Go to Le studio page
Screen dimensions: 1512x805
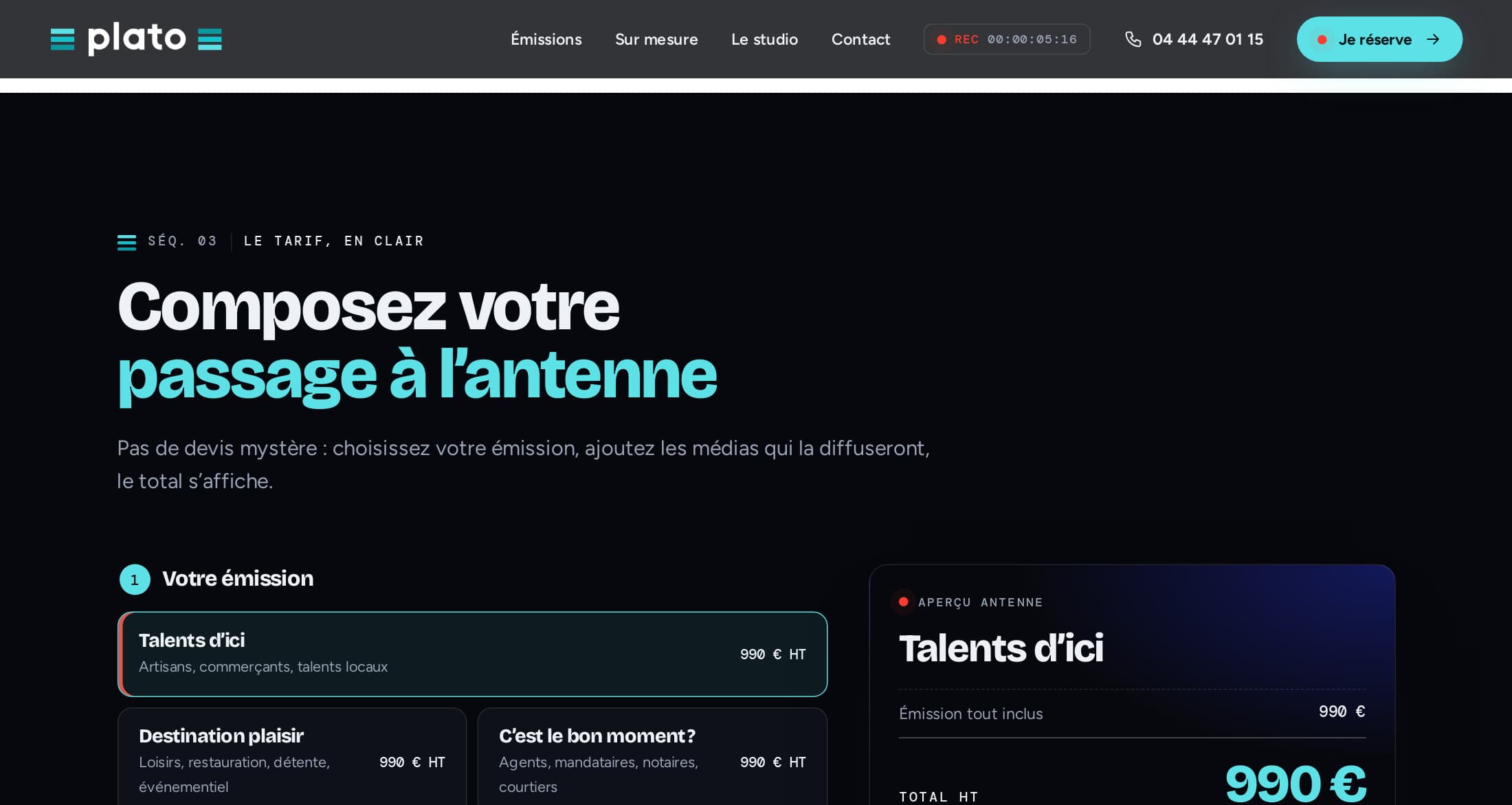point(764,39)
